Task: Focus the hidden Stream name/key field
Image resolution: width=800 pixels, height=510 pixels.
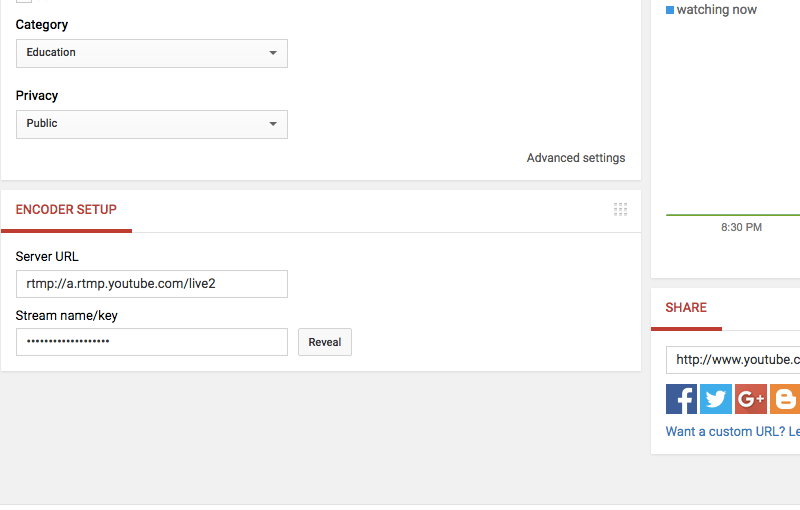Action: (x=151, y=342)
